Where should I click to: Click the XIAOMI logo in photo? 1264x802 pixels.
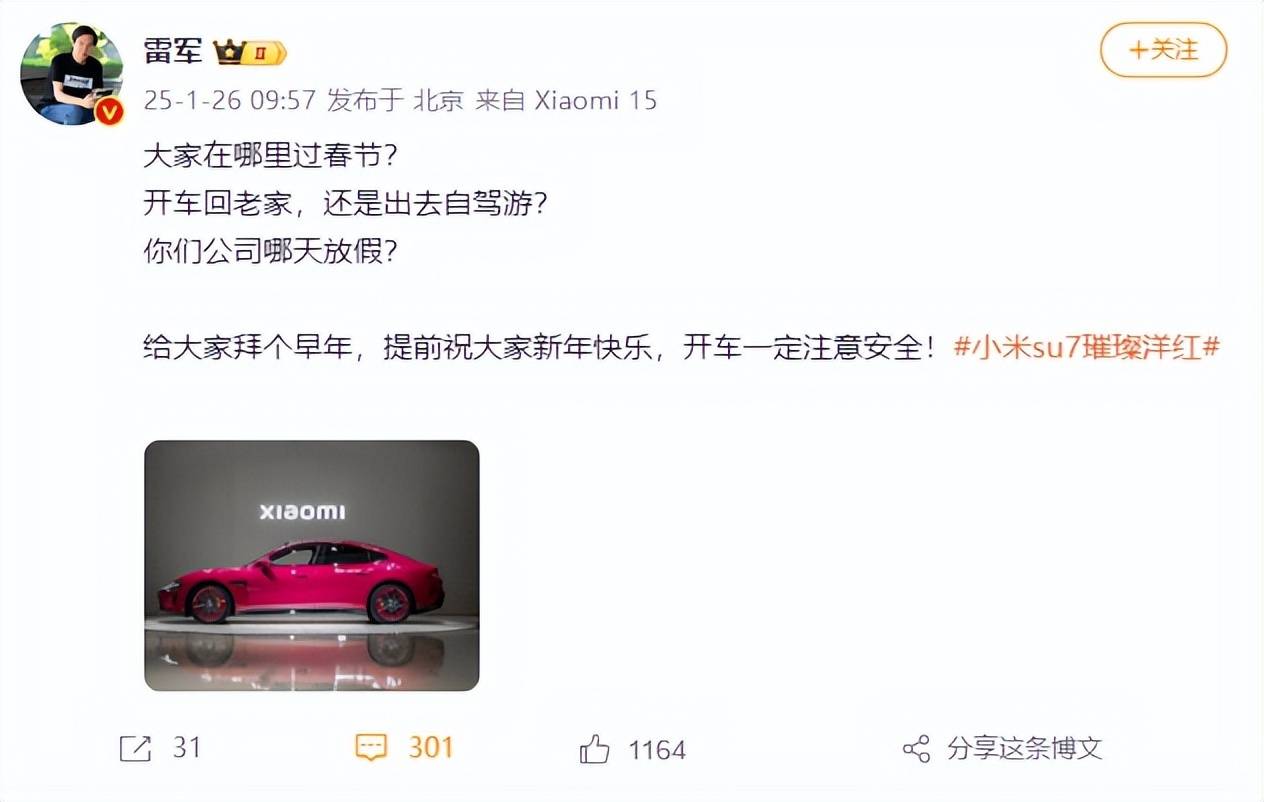(x=302, y=512)
